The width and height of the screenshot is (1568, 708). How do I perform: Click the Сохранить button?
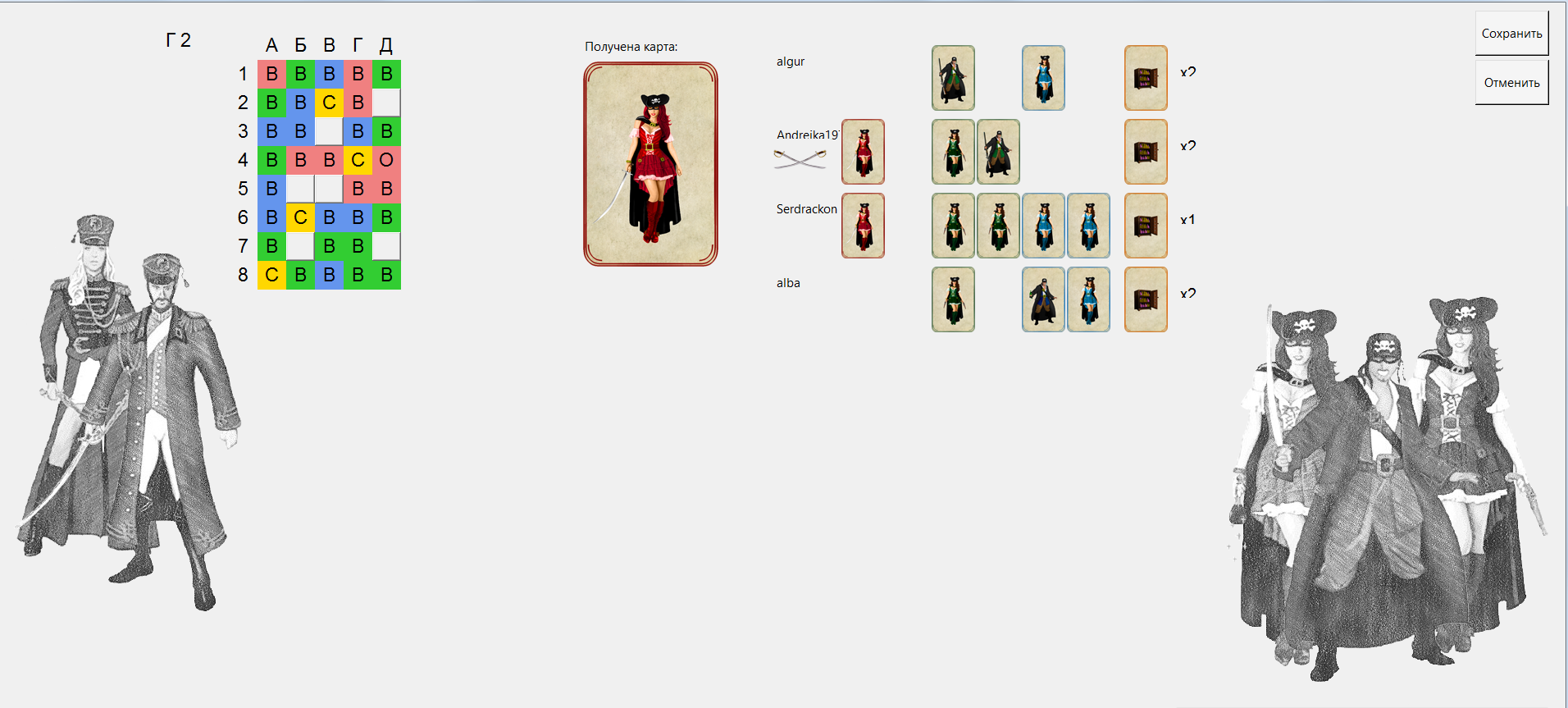pyautogui.click(x=1511, y=34)
